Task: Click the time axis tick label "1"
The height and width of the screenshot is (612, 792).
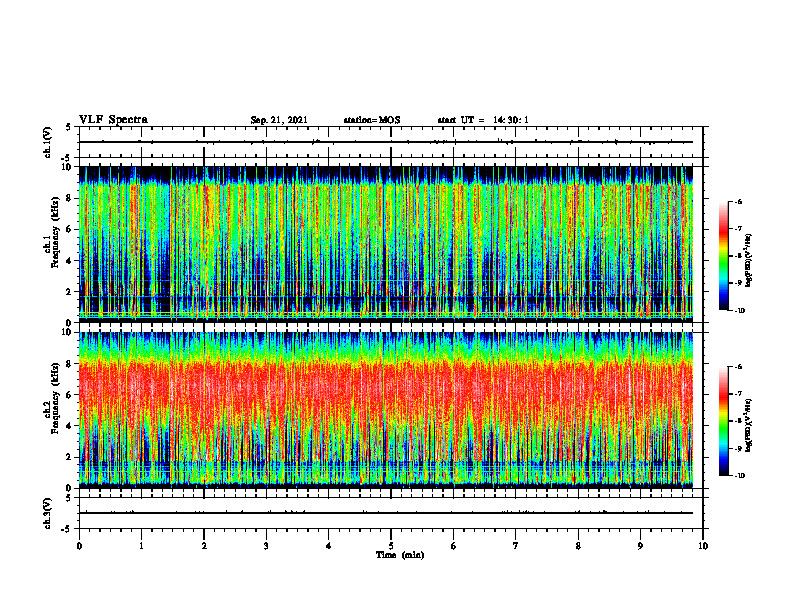Action: click(141, 546)
